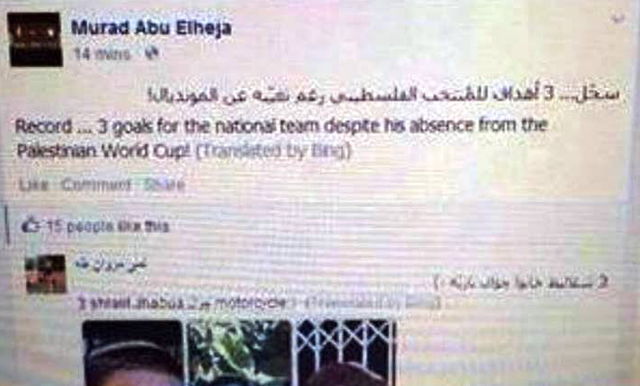Open Murad Abu Elheja's profile picture
This screenshot has height=386, width=640.
pos(35,39)
